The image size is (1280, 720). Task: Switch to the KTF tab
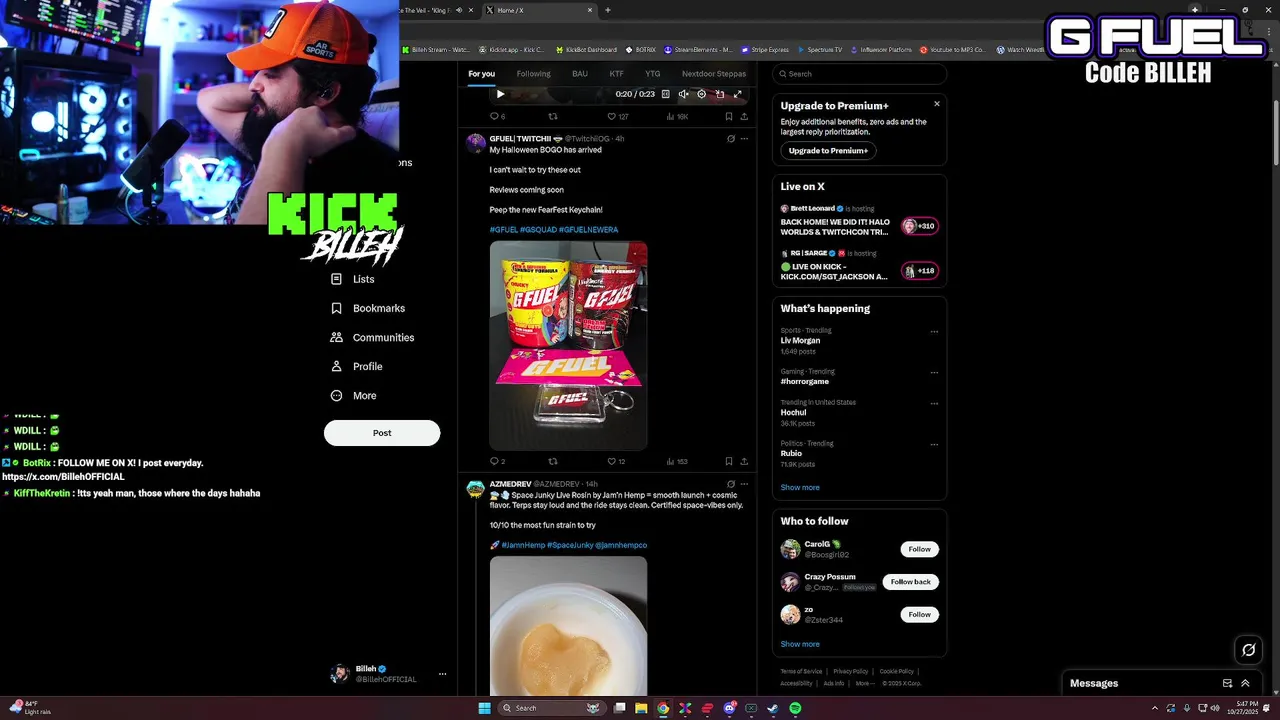pyautogui.click(x=616, y=74)
